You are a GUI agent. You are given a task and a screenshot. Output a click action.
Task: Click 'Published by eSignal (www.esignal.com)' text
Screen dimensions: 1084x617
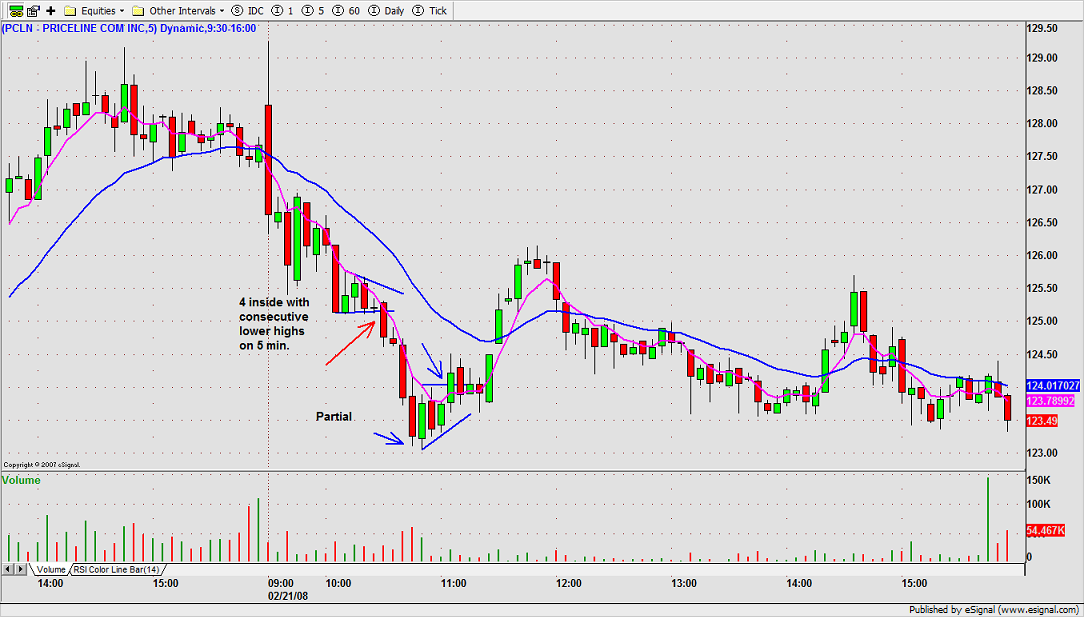tap(995, 609)
